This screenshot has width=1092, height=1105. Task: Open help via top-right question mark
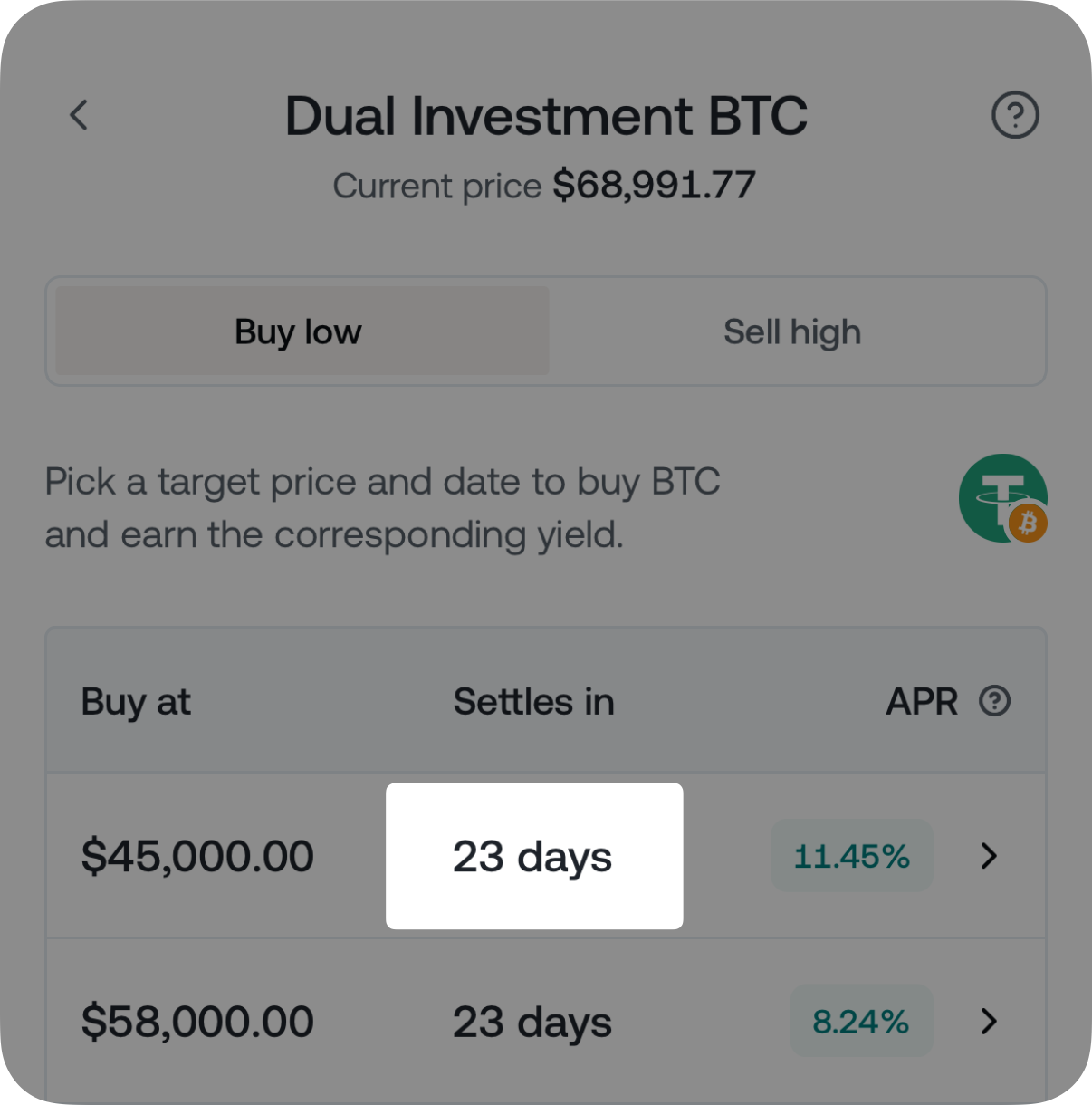[x=1015, y=115]
